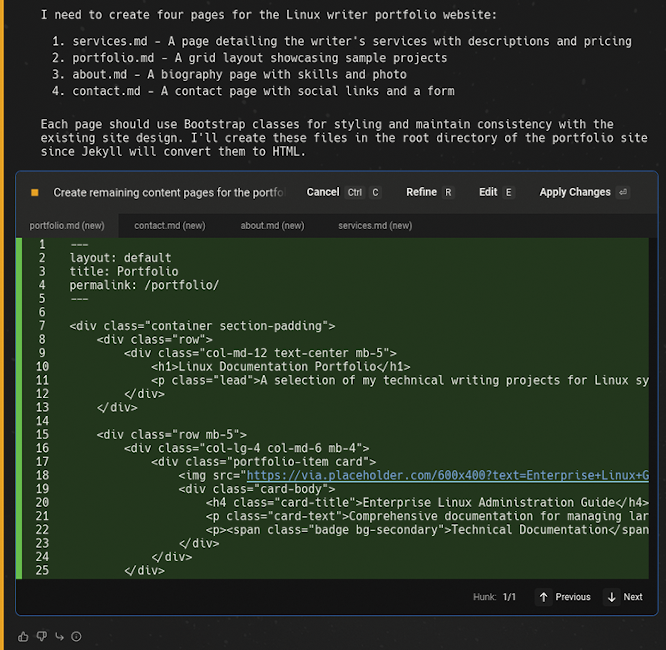
Task: Show the services.md (new) tab
Action: pos(375,226)
